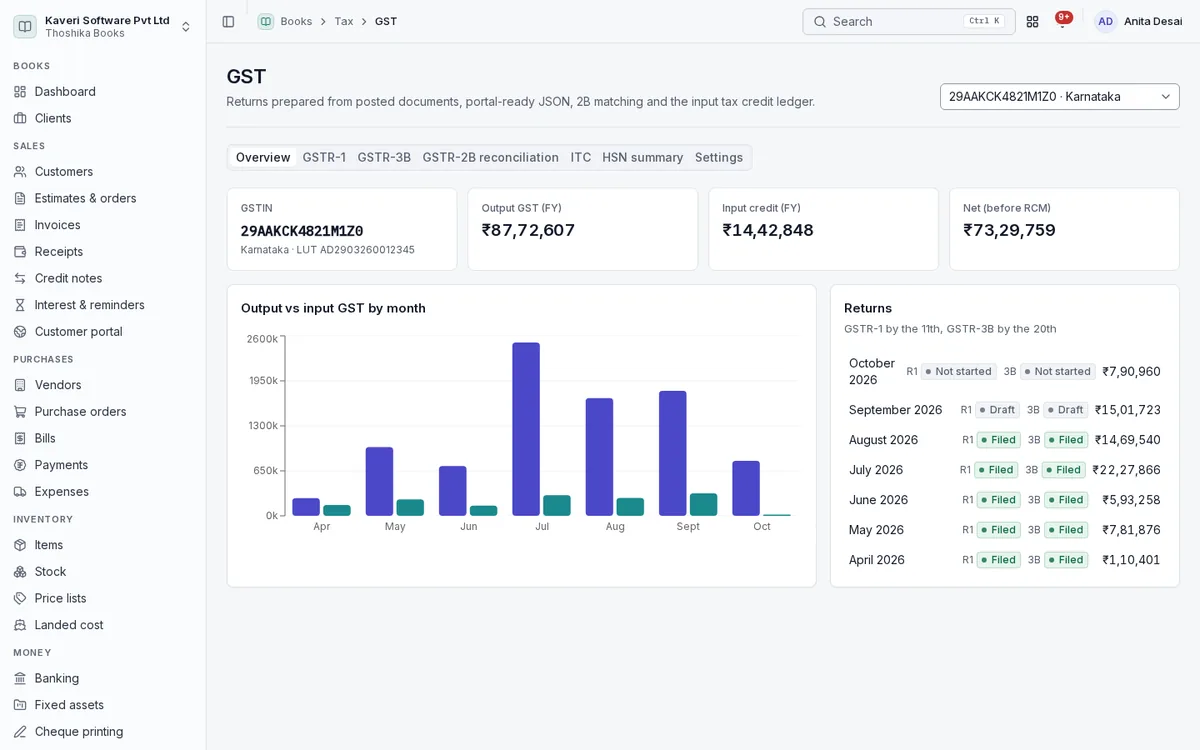Open the May 2026 return row
The image size is (1200, 750).
click(1004, 530)
